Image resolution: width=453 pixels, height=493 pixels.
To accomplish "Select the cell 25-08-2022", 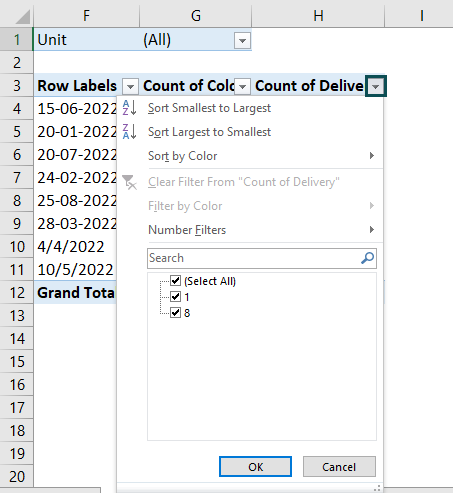I will [75, 201].
